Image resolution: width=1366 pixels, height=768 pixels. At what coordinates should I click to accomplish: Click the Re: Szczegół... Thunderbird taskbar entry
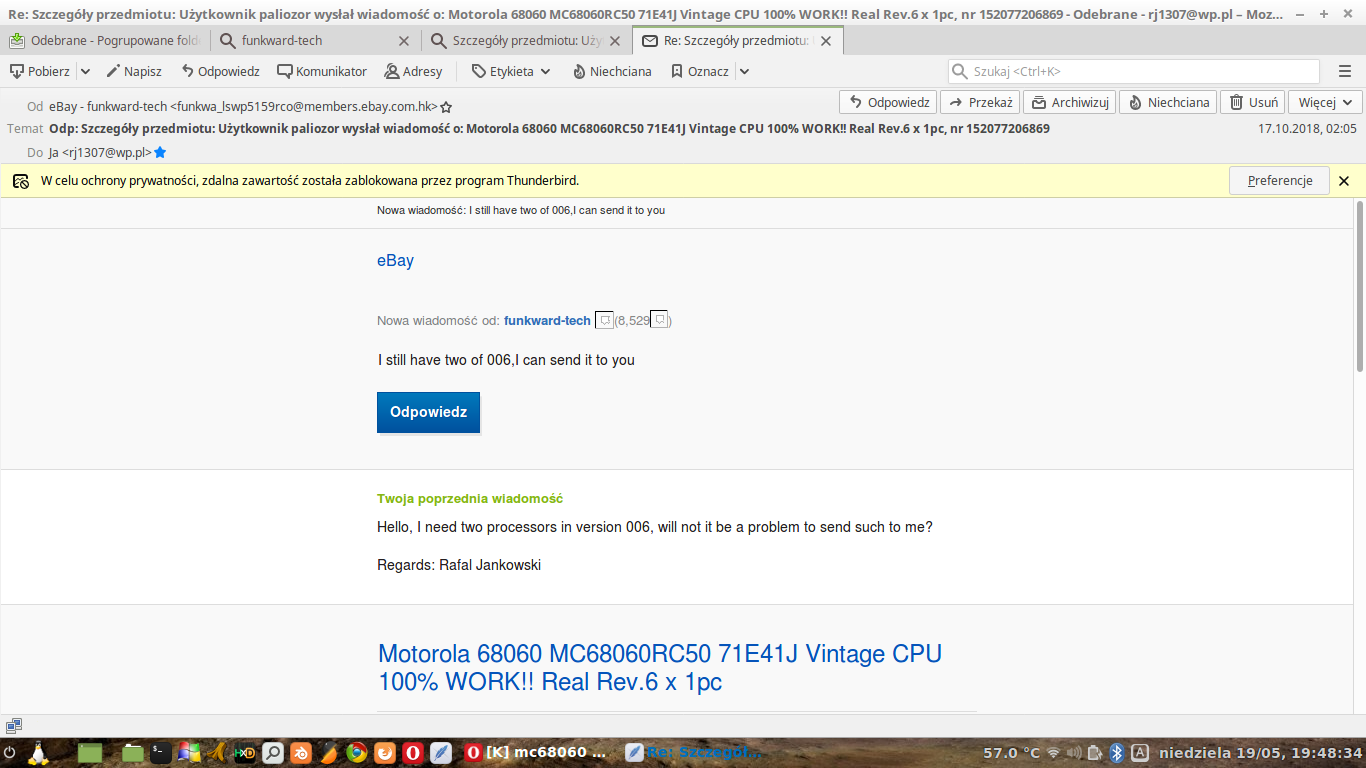(695, 753)
